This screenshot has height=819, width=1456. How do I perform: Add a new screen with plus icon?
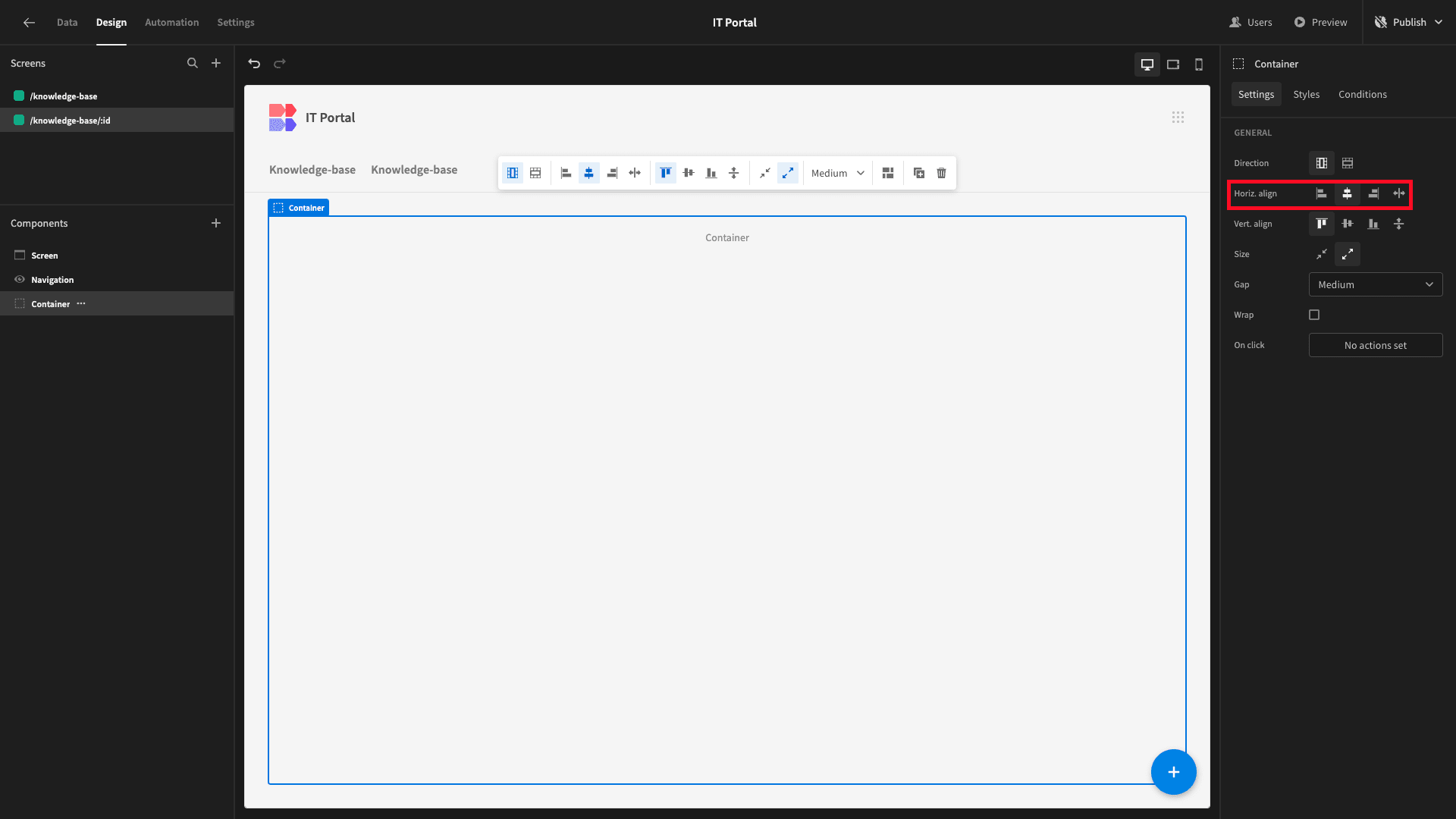(216, 63)
